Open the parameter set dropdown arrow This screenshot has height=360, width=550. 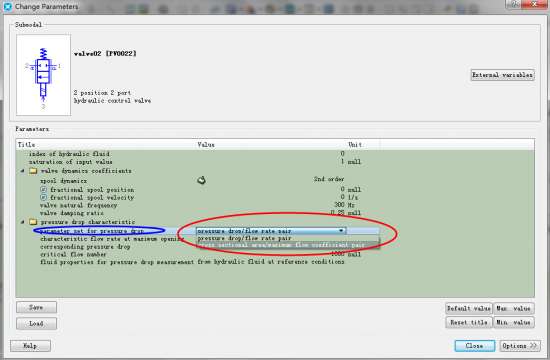341,231
